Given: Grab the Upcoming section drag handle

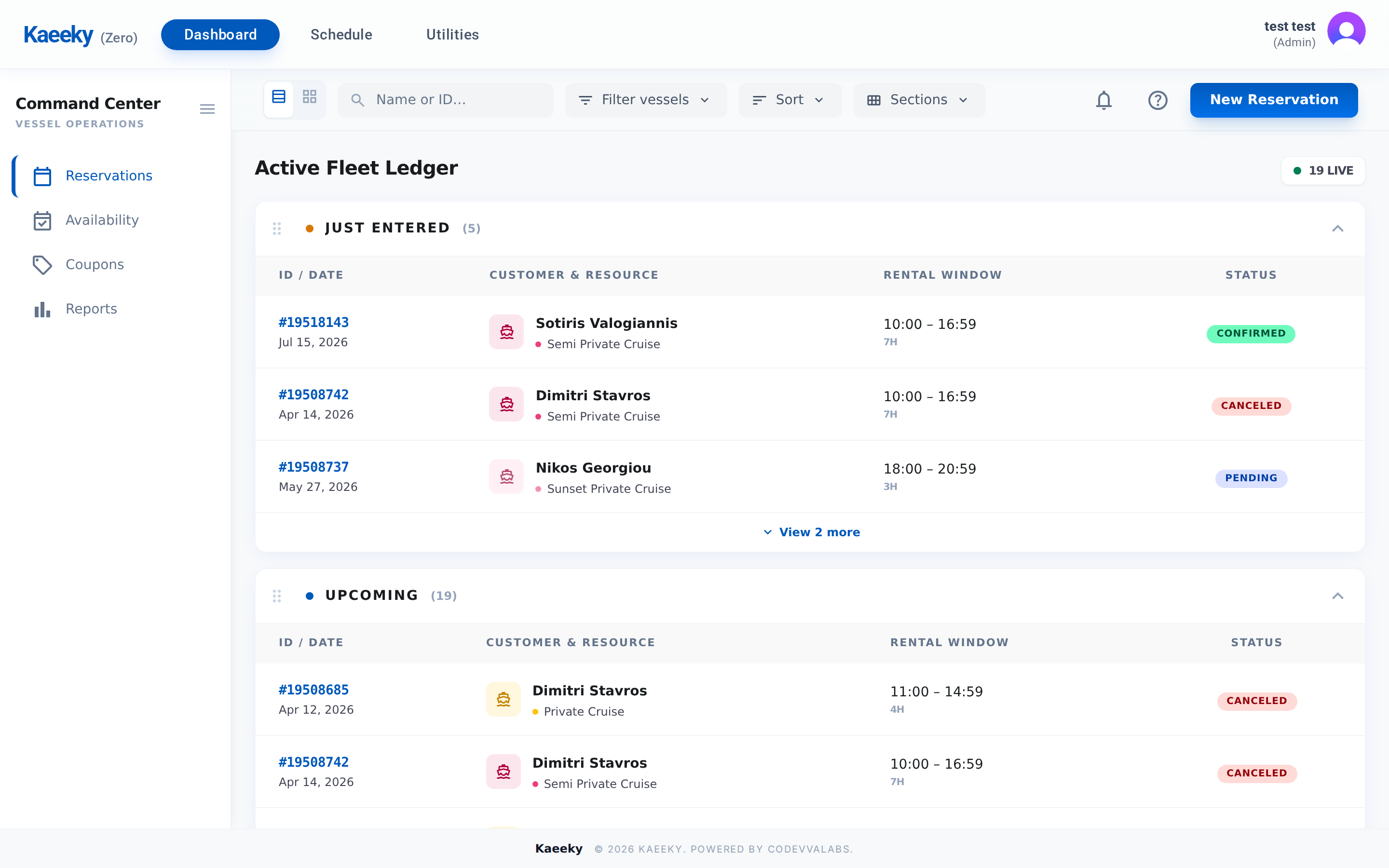Looking at the screenshot, I should 277,596.
